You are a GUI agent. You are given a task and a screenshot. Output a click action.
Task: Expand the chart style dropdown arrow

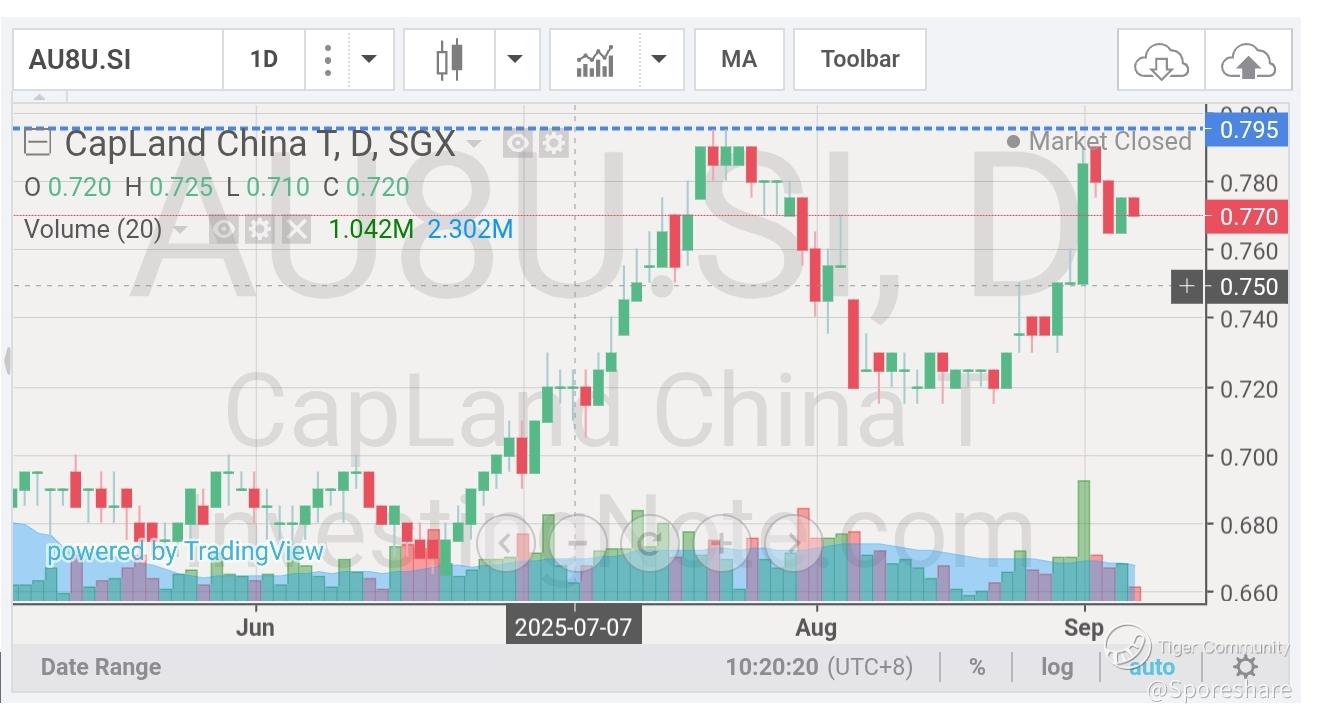[515, 59]
